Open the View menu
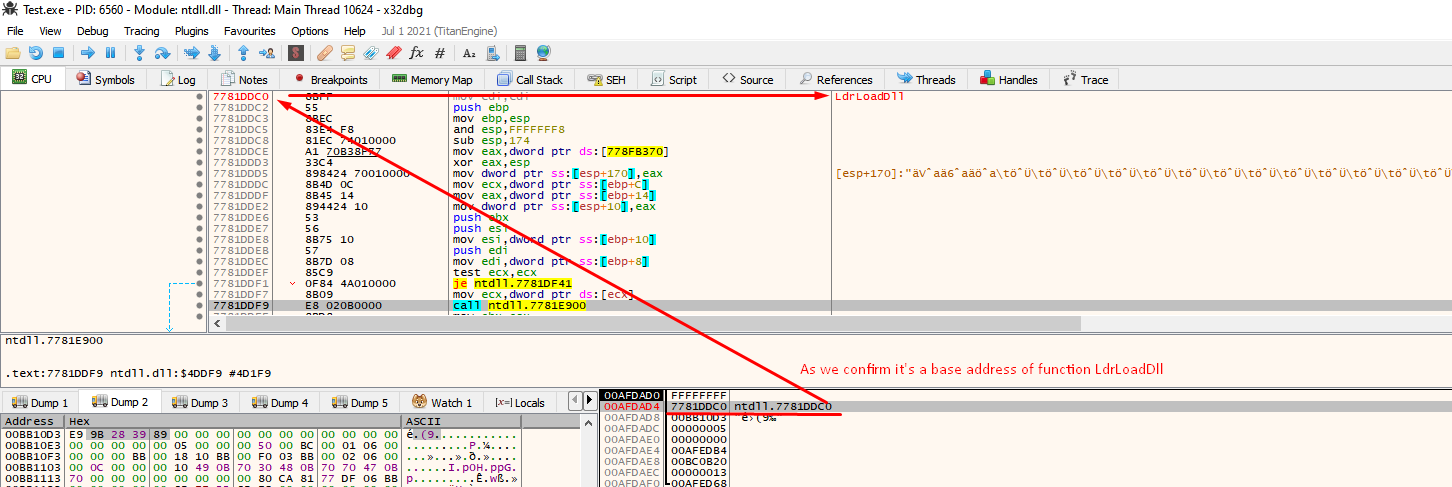The image size is (1452, 487). [50, 31]
